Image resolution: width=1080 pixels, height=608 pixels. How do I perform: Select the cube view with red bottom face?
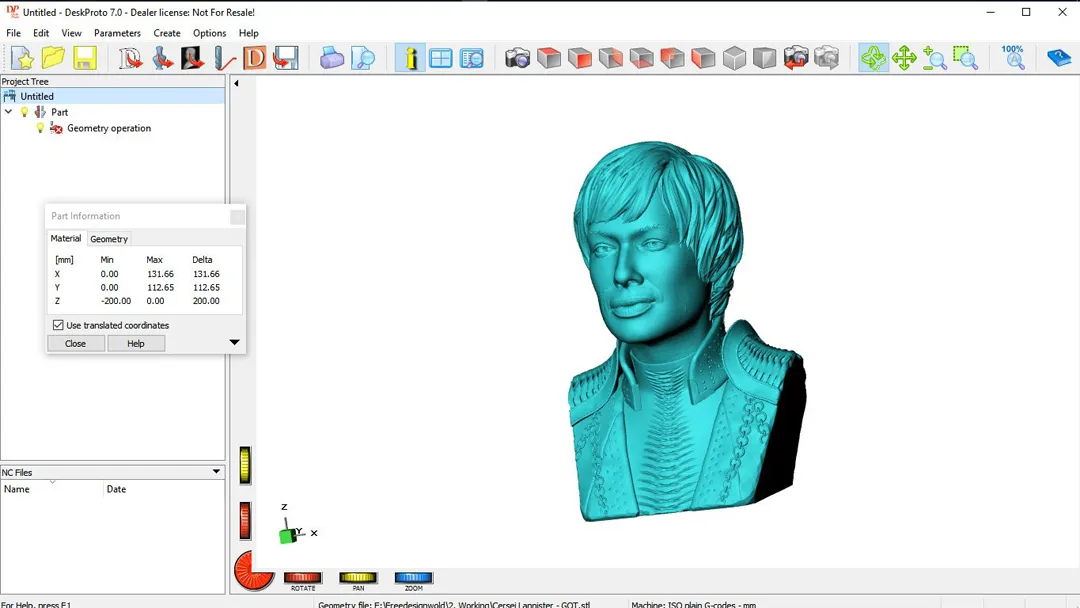pos(642,58)
